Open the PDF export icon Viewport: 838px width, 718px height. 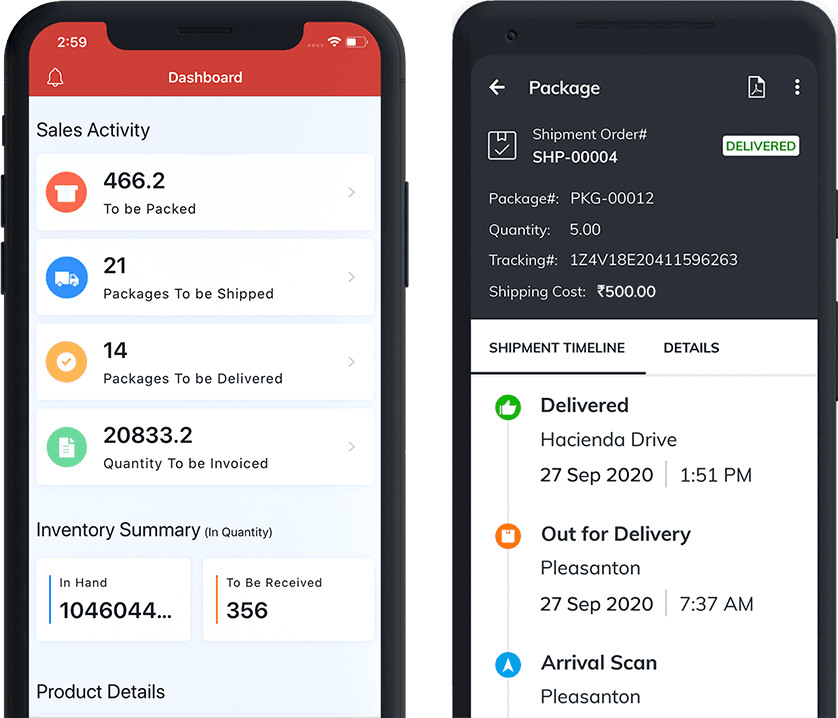click(755, 87)
